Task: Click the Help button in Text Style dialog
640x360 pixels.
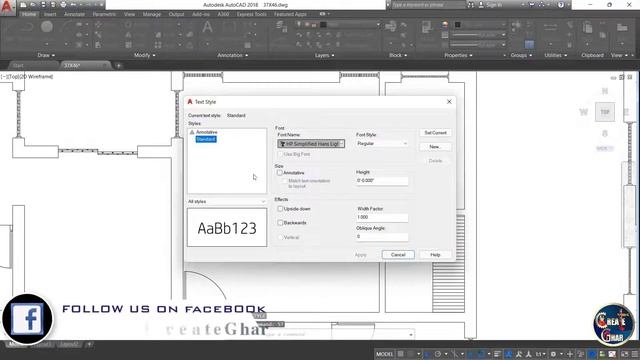Action: click(435, 255)
